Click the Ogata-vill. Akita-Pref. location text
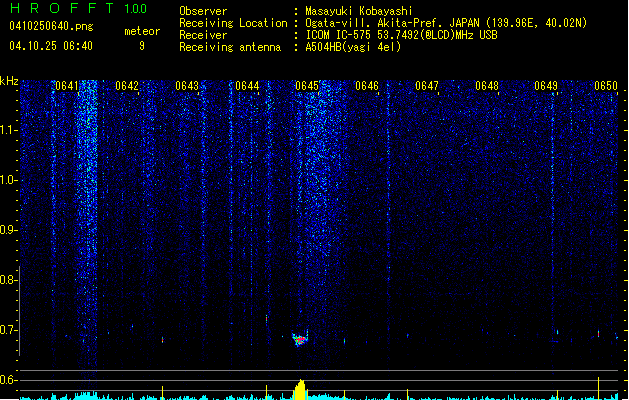Screen dimensions: 629x400 pos(446,23)
